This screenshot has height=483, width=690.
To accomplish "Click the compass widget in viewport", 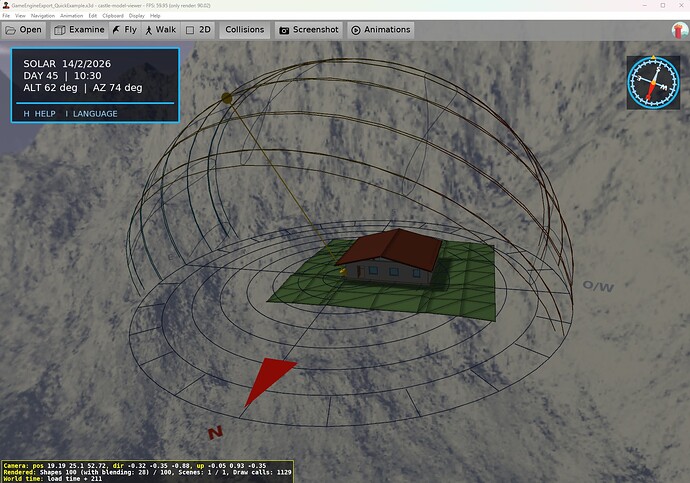I will click(653, 82).
